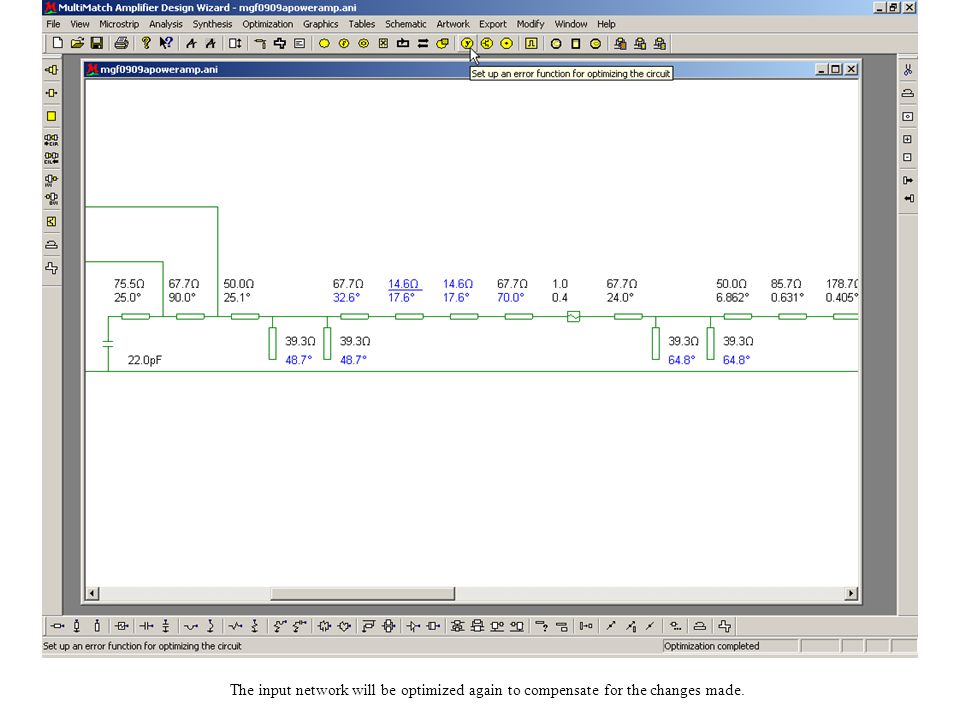Maximize the mgf0909apoweramp.ani child window
Image resolution: width=960 pixels, height=720 pixels.
point(836,69)
